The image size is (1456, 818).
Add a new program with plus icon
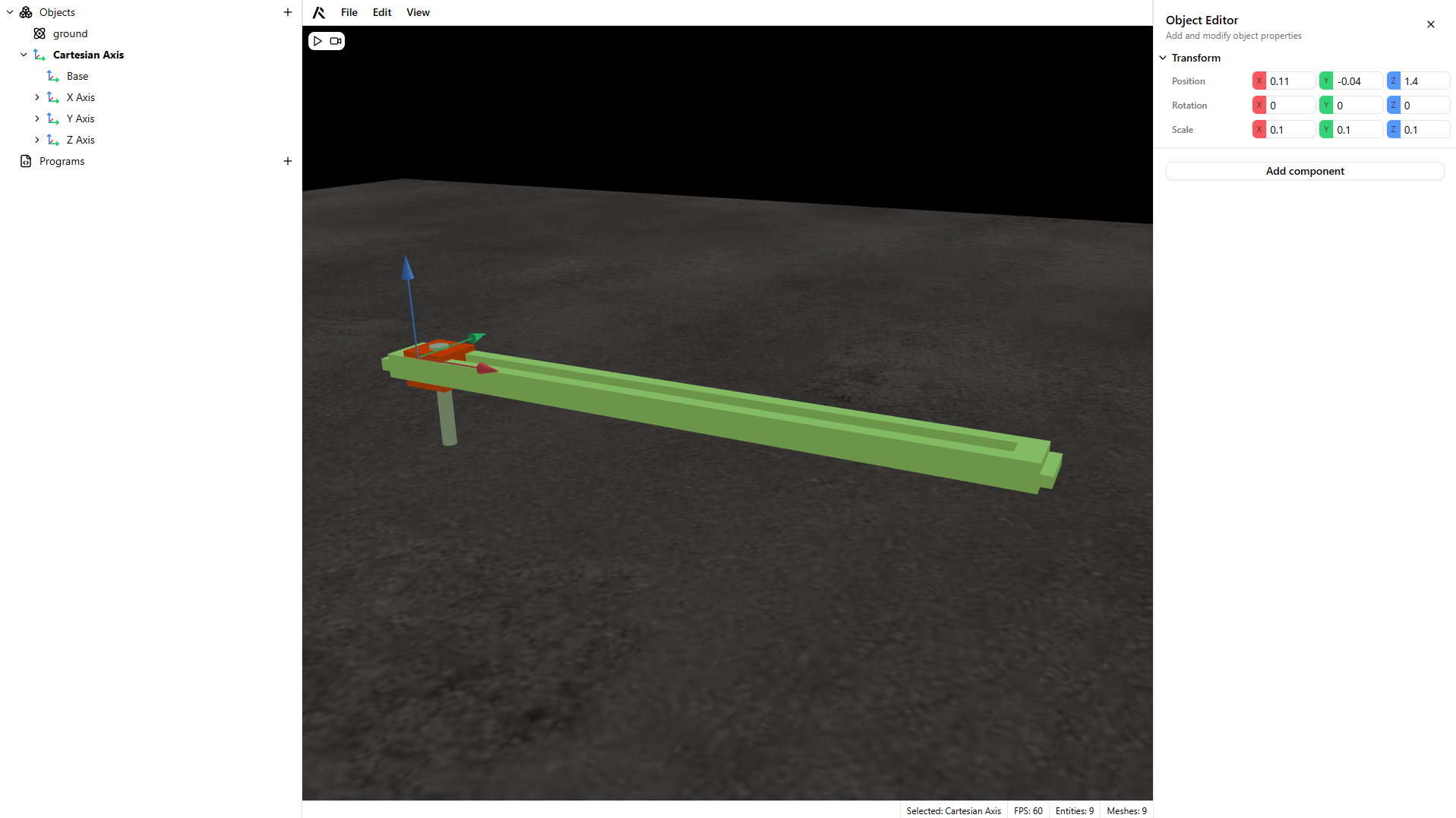[288, 161]
